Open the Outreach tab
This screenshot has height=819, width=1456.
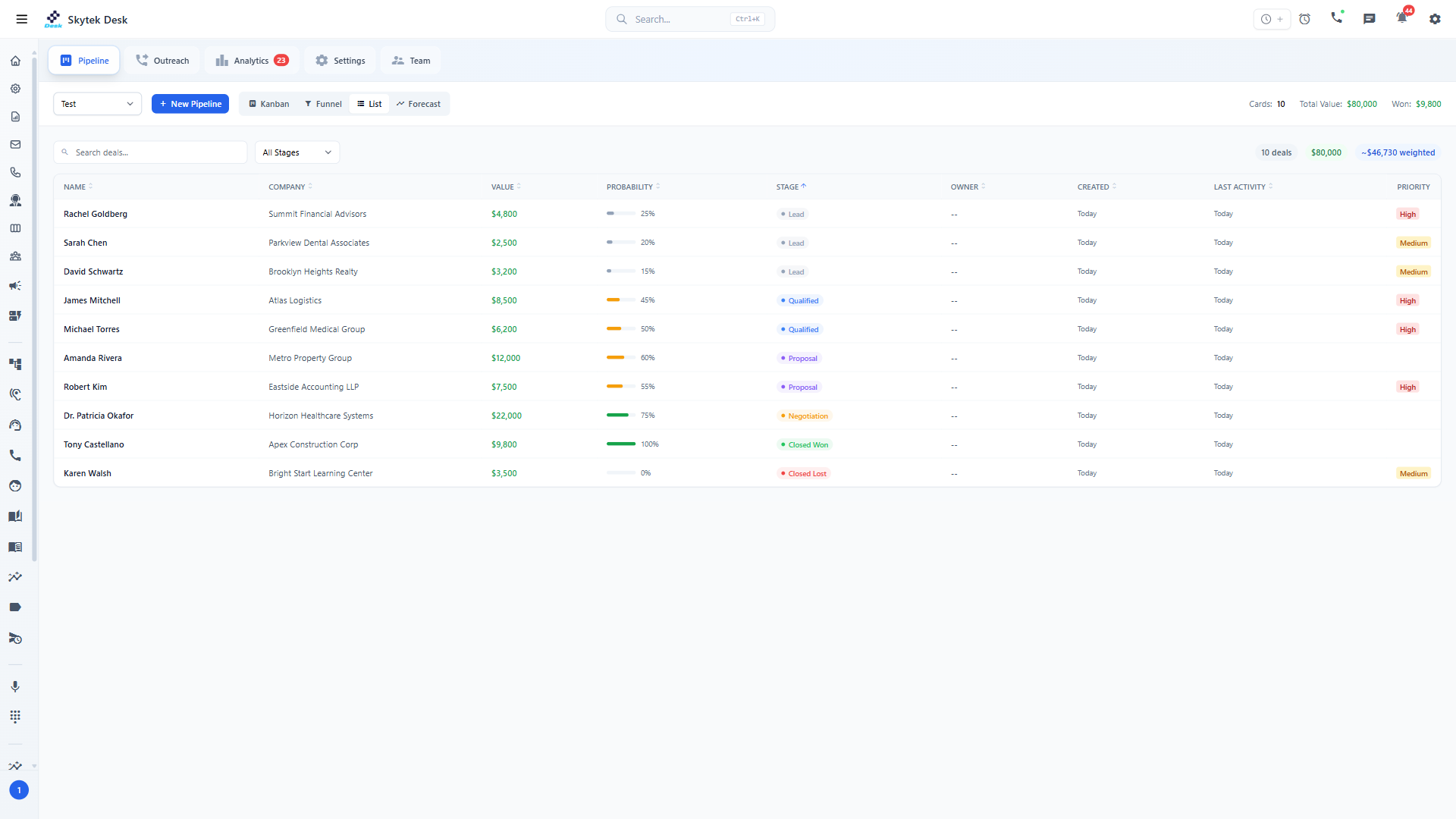click(162, 60)
